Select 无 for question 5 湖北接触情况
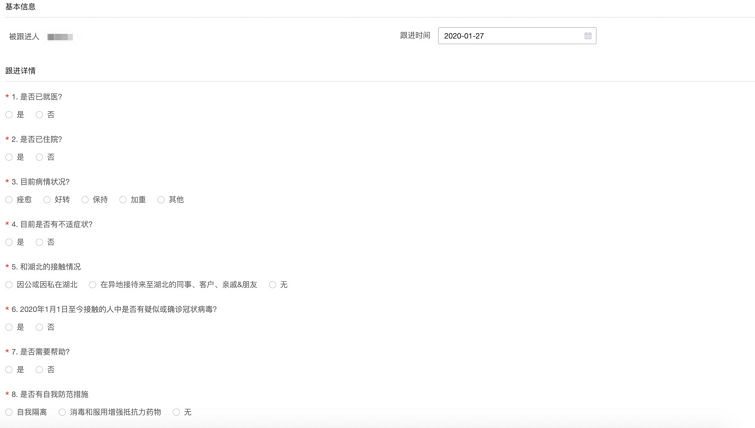The width and height of the screenshot is (755, 428). click(273, 285)
